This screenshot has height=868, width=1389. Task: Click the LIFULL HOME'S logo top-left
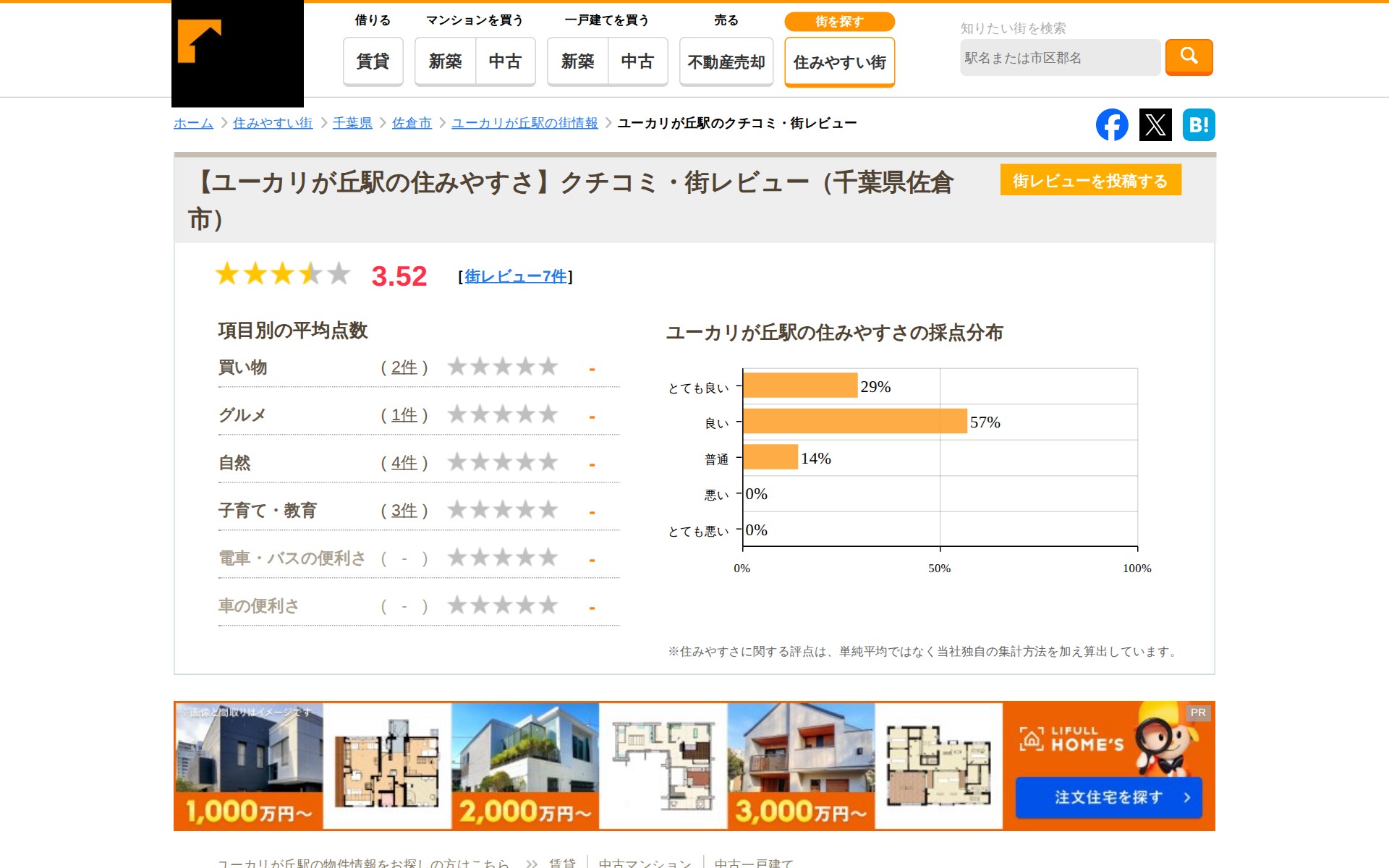[x=237, y=49]
